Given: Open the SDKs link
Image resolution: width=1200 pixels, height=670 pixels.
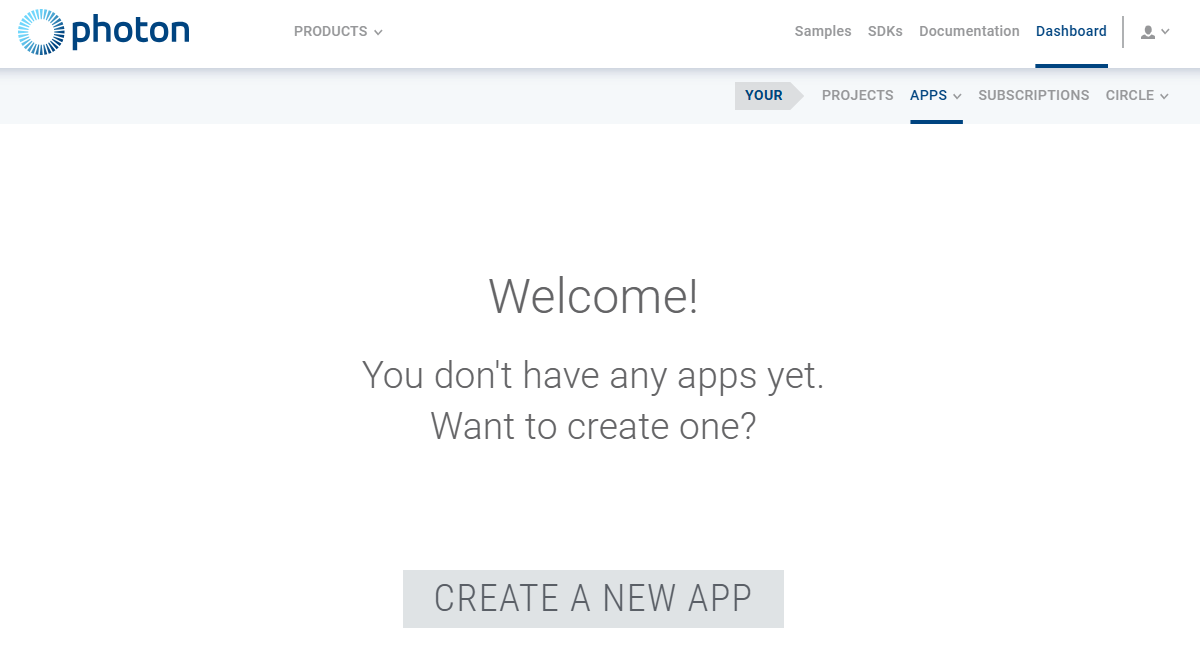Looking at the screenshot, I should (885, 32).
